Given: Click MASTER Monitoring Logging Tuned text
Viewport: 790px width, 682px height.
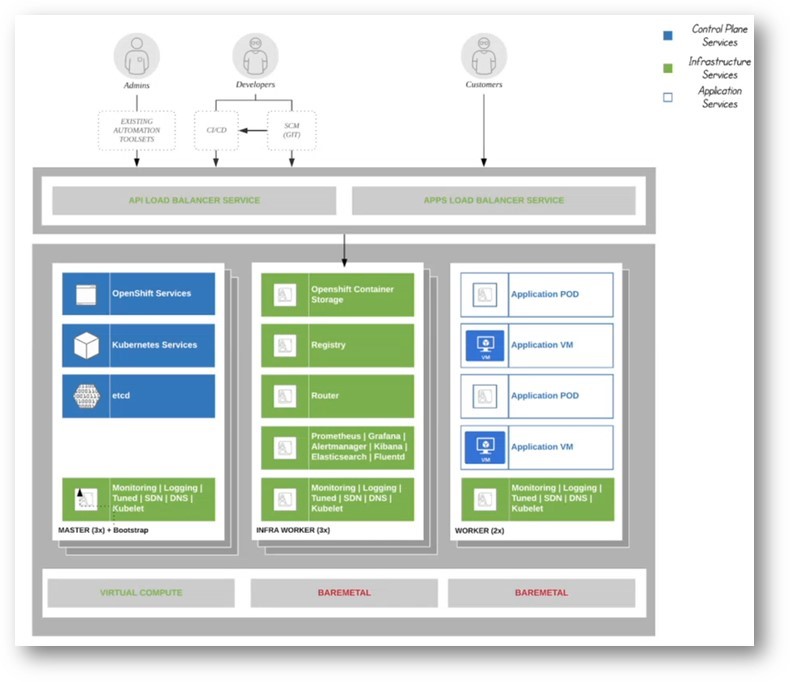Looking at the screenshot, I should pos(157,498).
